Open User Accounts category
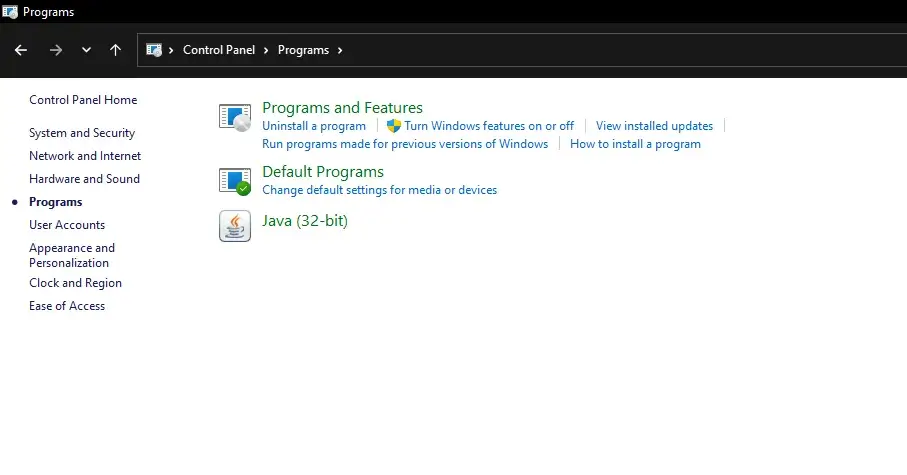 67,225
